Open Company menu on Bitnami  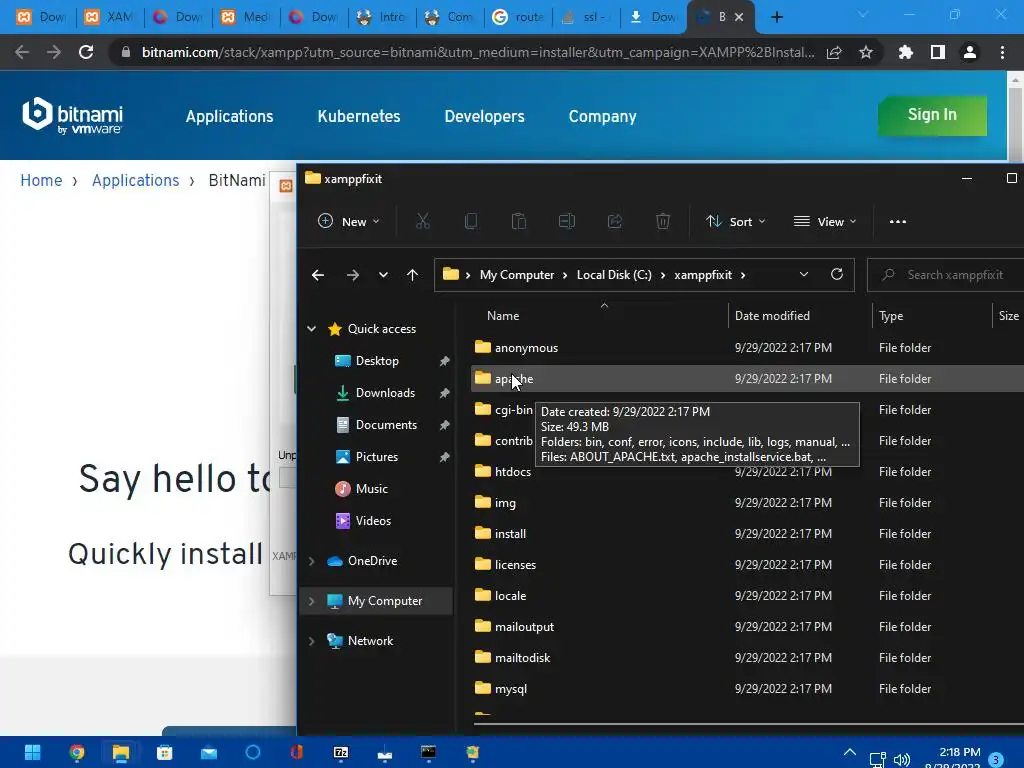click(602, 116)
